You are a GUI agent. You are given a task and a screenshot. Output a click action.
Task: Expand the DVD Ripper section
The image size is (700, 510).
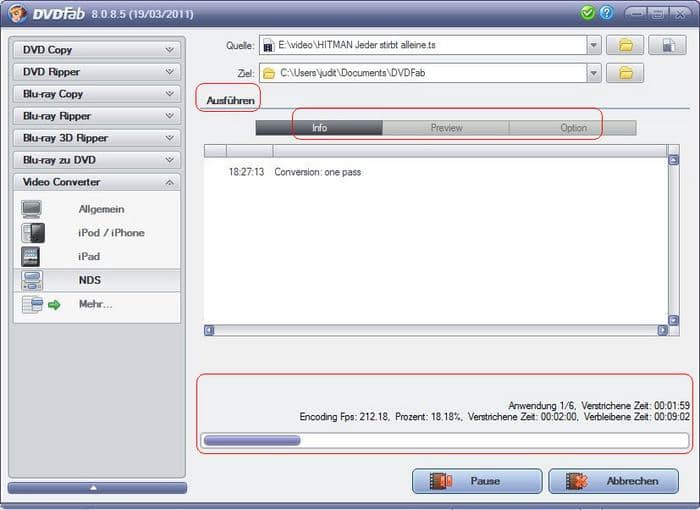[96, 72]
